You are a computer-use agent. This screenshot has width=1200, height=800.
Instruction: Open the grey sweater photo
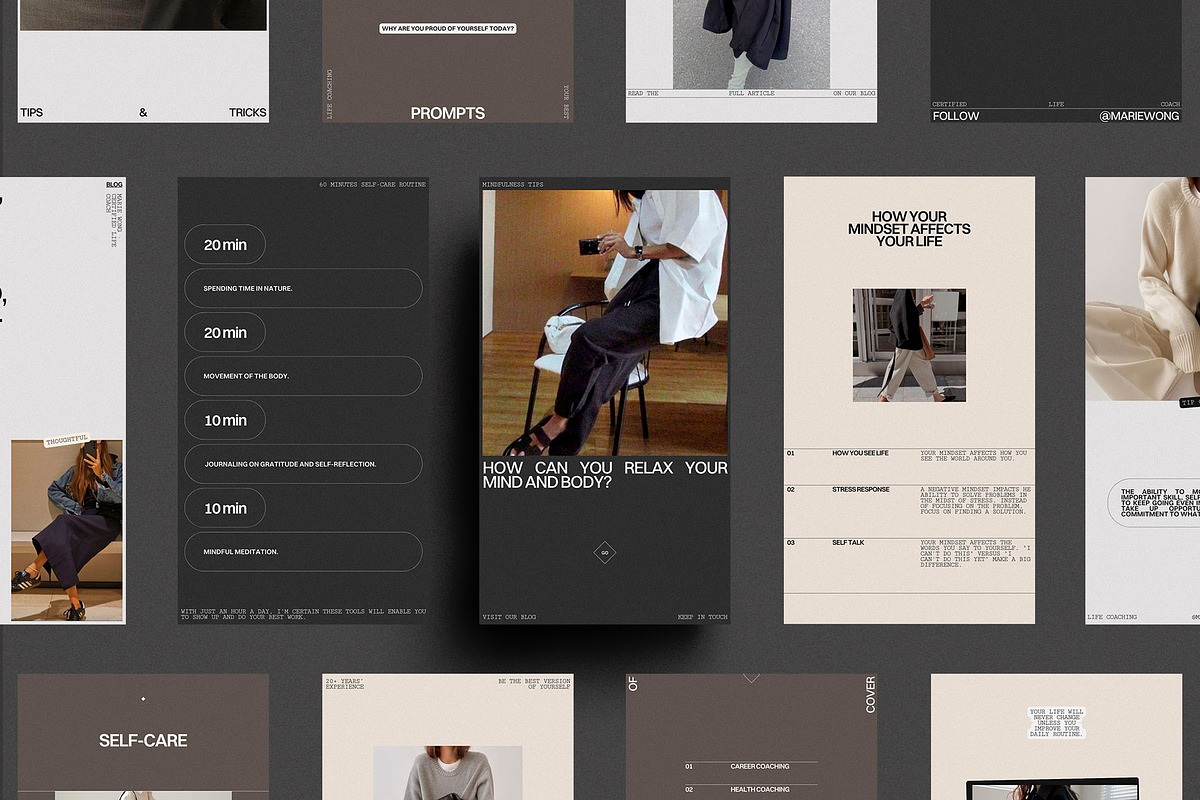[x=447, y=773]
